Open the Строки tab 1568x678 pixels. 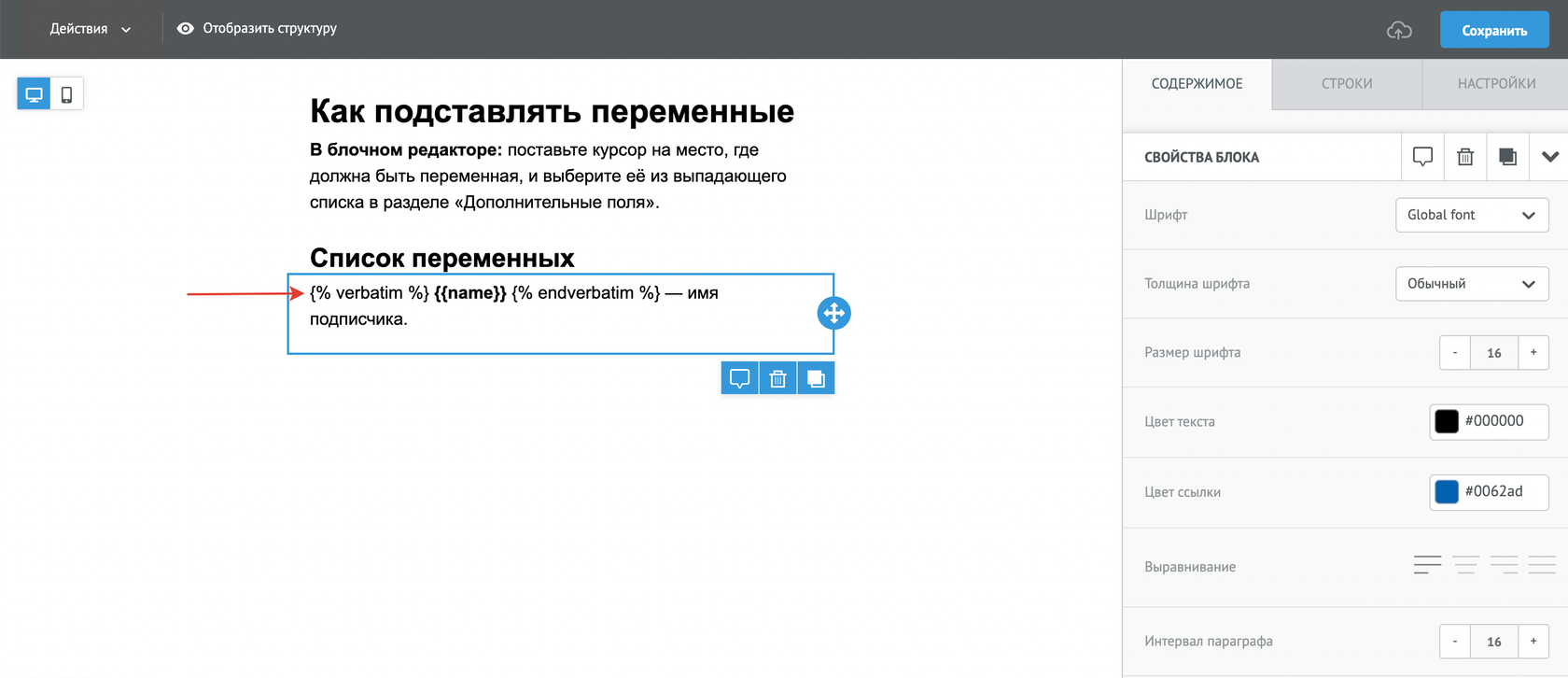click(x=1347, y=84)
